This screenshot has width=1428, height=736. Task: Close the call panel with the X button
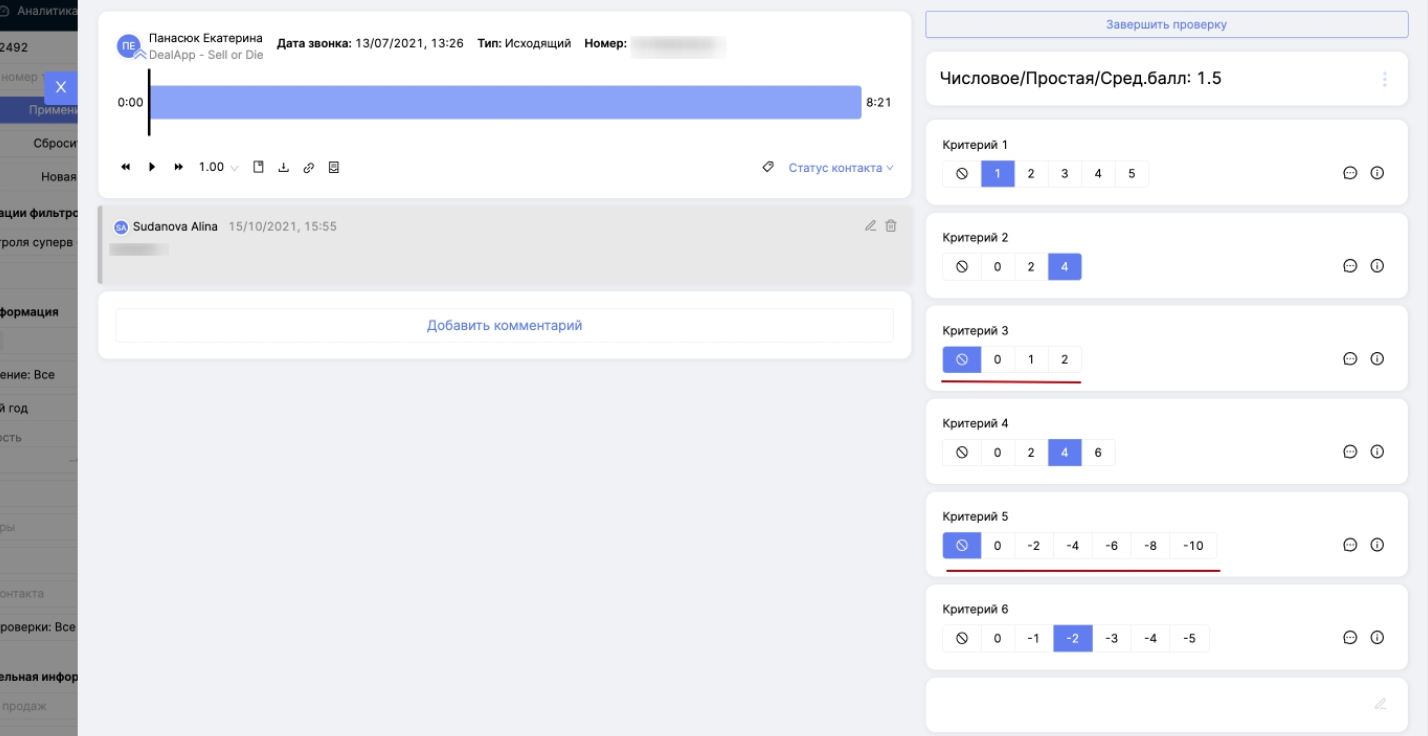pyautogui.click(x=60, y=87)
